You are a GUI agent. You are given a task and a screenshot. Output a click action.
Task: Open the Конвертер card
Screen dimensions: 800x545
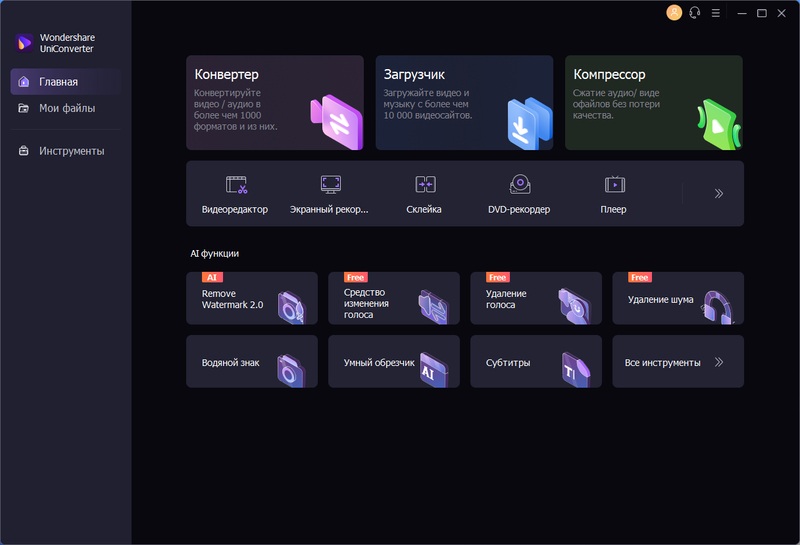pos(275,103)
